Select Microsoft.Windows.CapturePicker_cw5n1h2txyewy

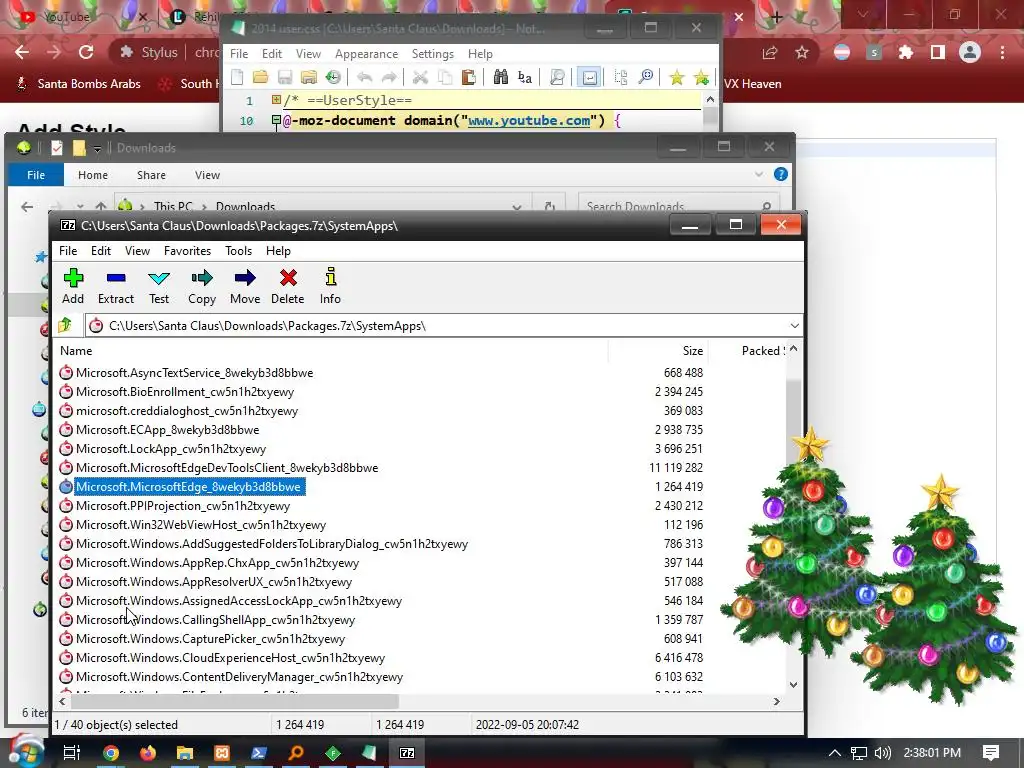pyautogui.click(x=210, y=639)
